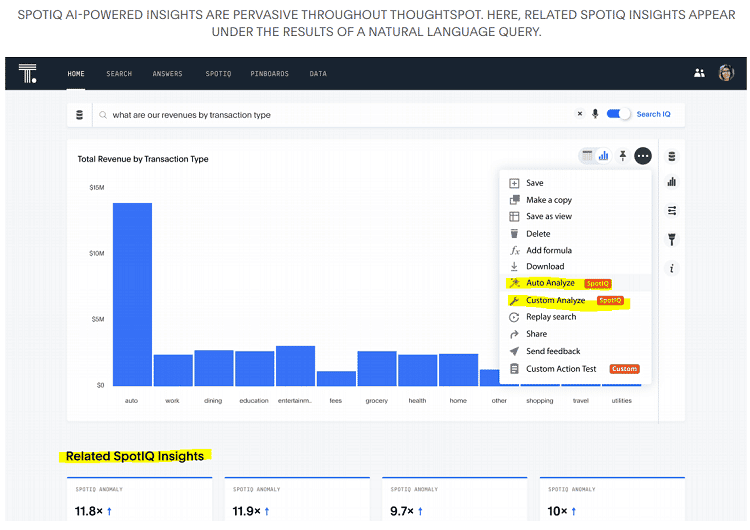Choose Custom Analyze in the menu
The width and height of the screenshot is (750, 530).
click(x=555, y=300)
